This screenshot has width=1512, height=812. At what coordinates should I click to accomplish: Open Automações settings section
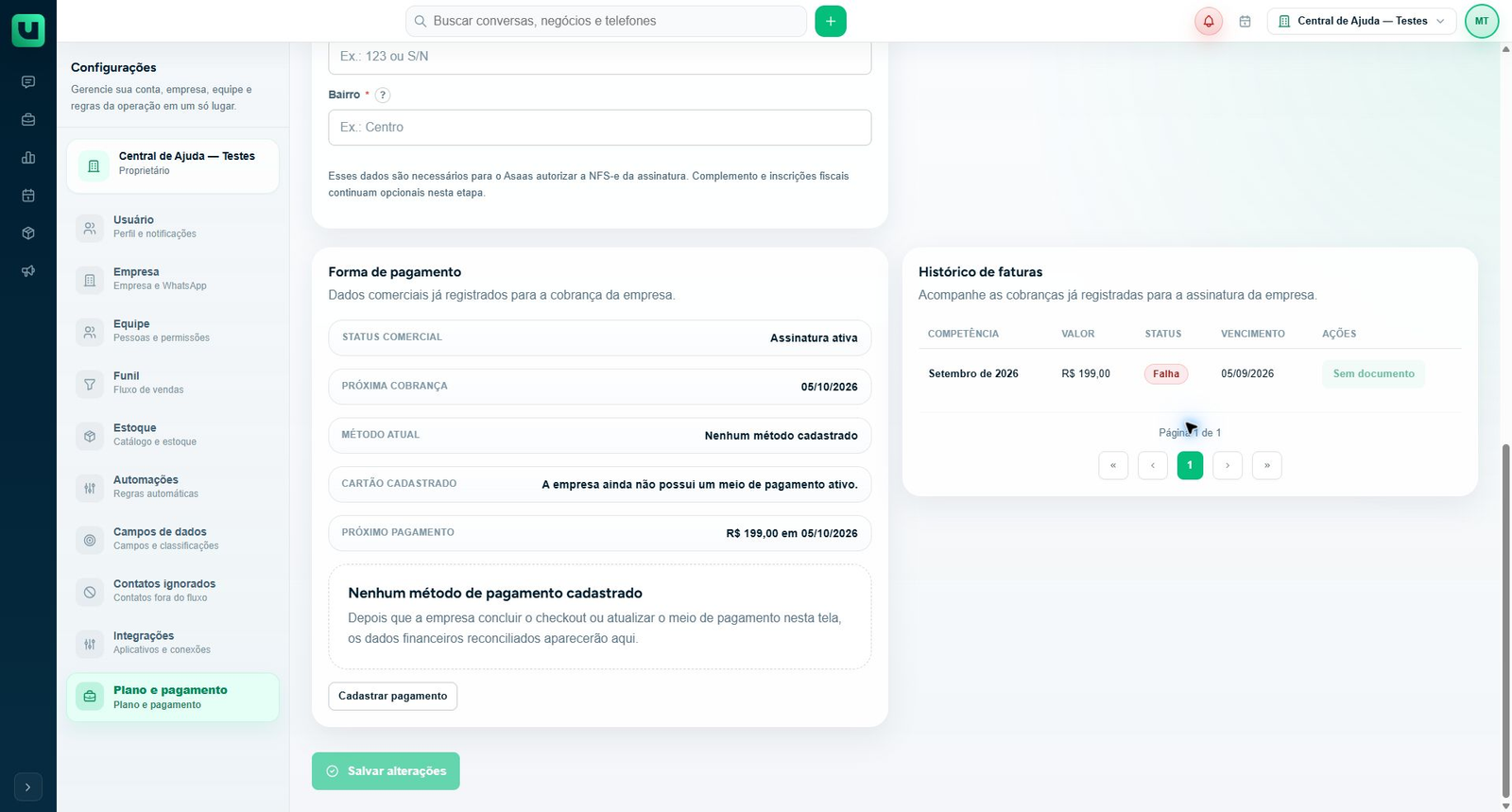(172, 487)
